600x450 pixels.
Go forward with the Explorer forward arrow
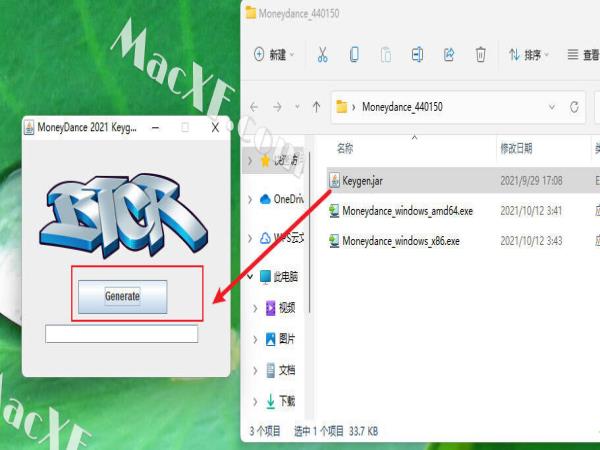coord(277,107)
